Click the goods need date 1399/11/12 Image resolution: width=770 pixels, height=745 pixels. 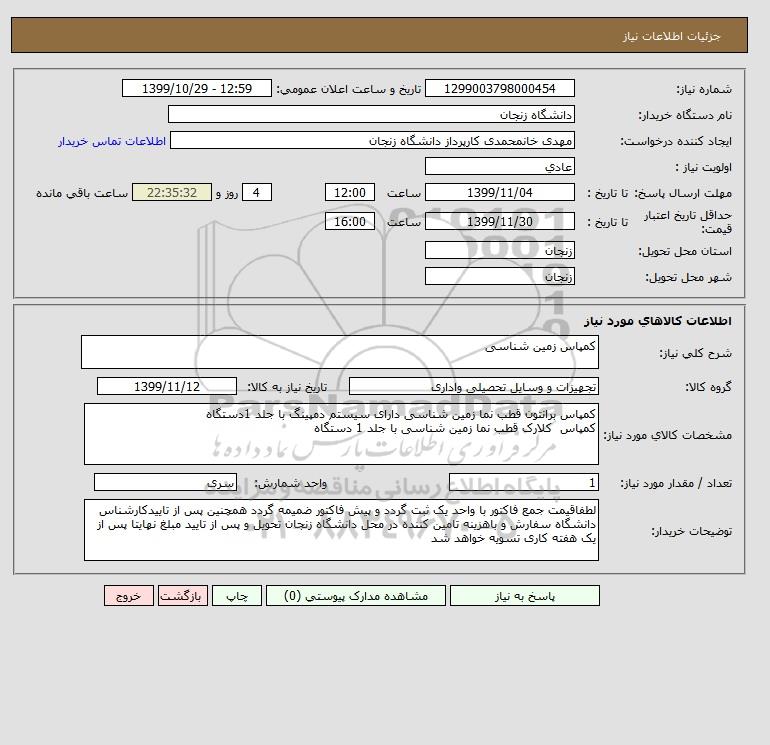point(167,386)
